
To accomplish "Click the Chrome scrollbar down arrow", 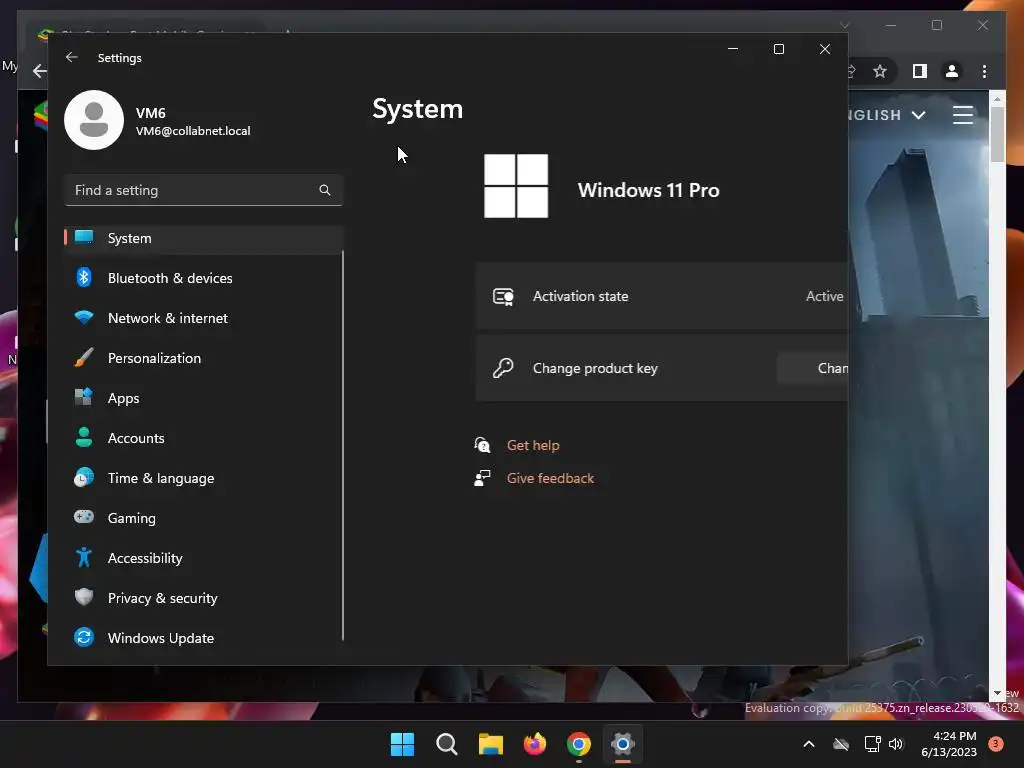I will [x=997, y=693].
